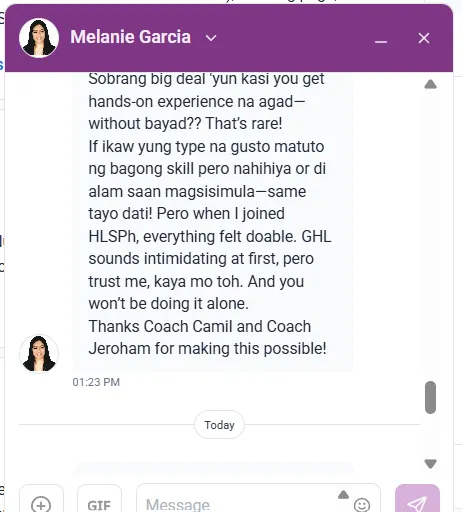This screenshot has width=462, height=512.
Task: Click the chat scrollbar thumb
Action: point(430,397)
